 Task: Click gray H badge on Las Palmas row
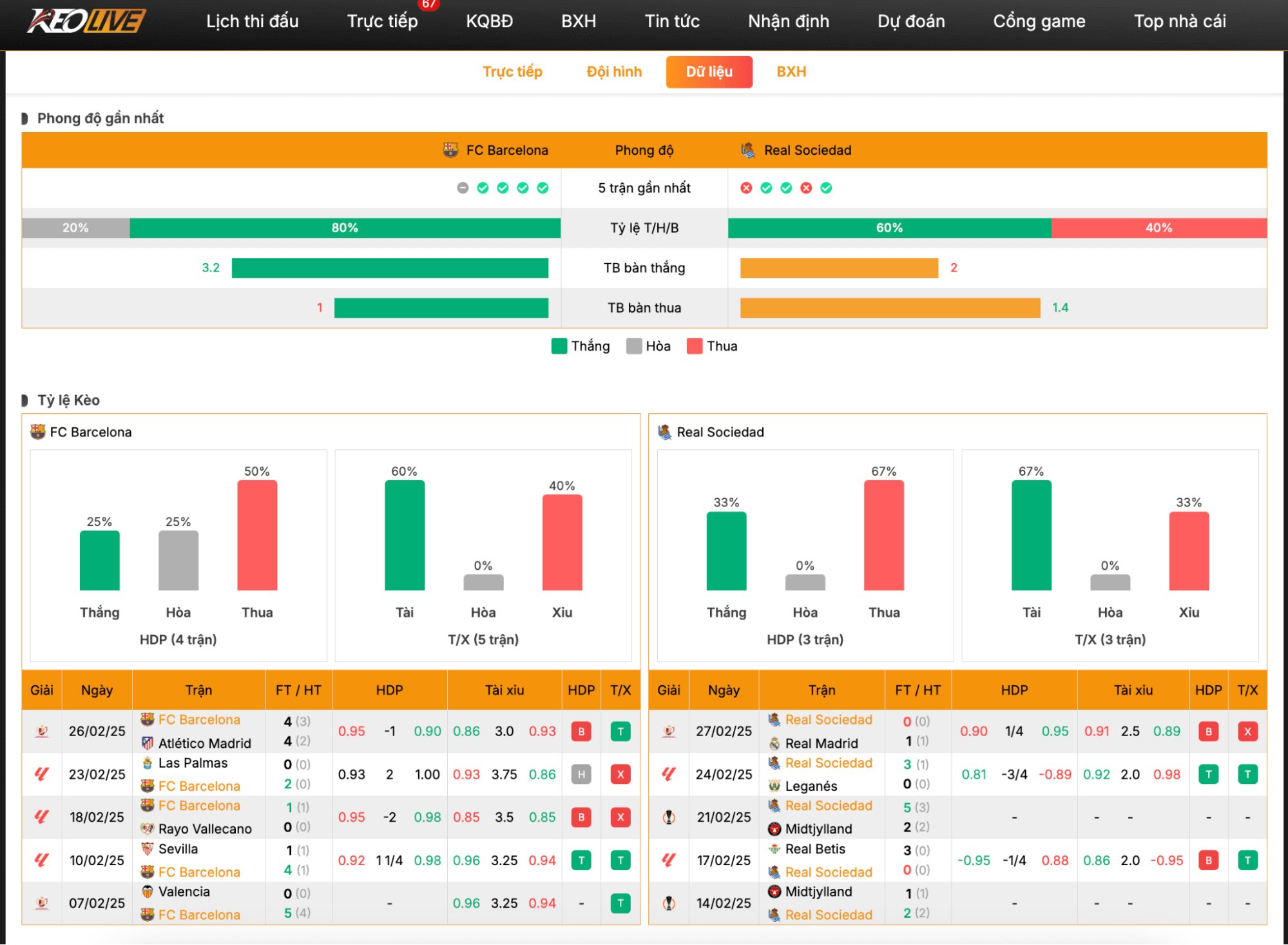coord(581,775)
